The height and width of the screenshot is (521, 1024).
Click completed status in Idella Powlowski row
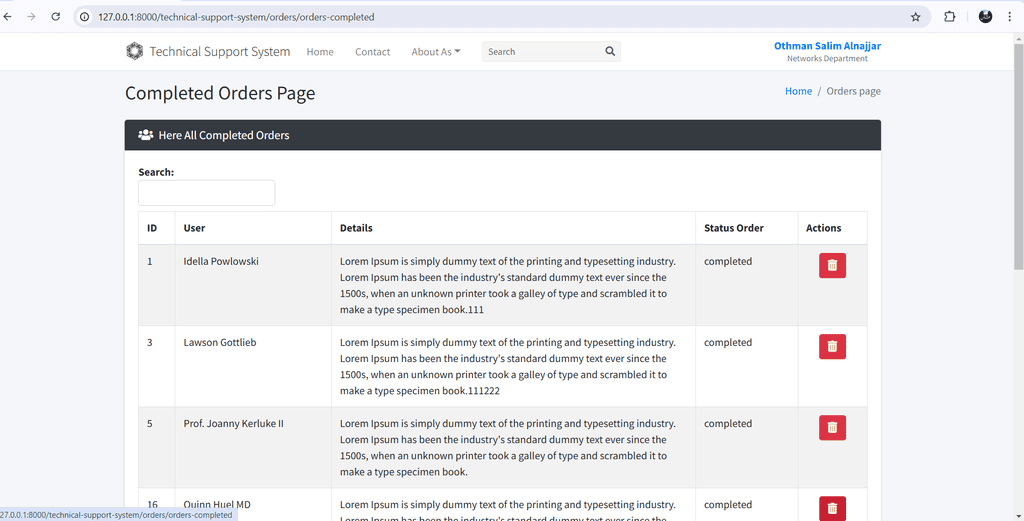click(x=728, y=261)
